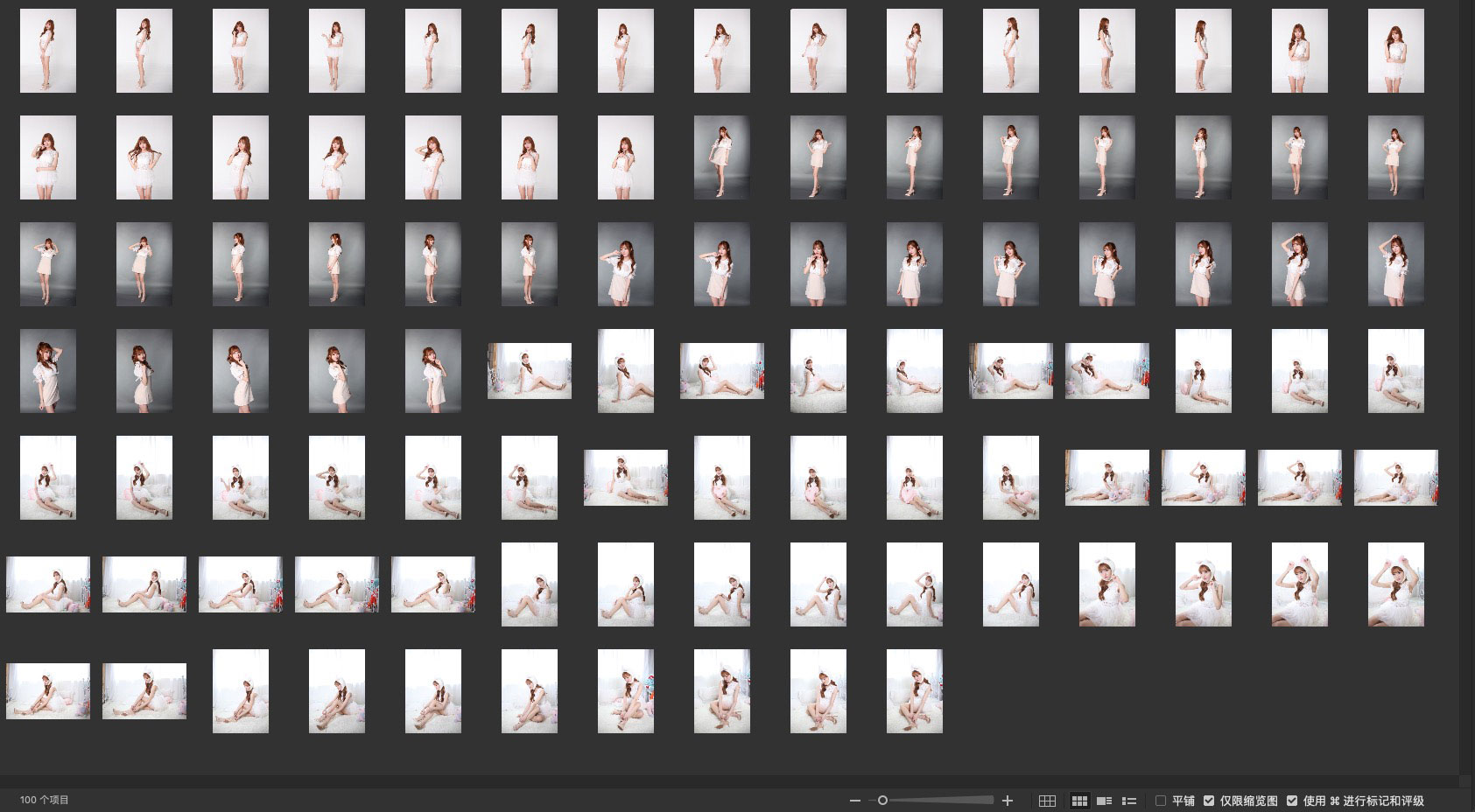Click the plus icon to enlarge thumbnails
This screenshot has height=812, width=1475.
point(1008,801)
